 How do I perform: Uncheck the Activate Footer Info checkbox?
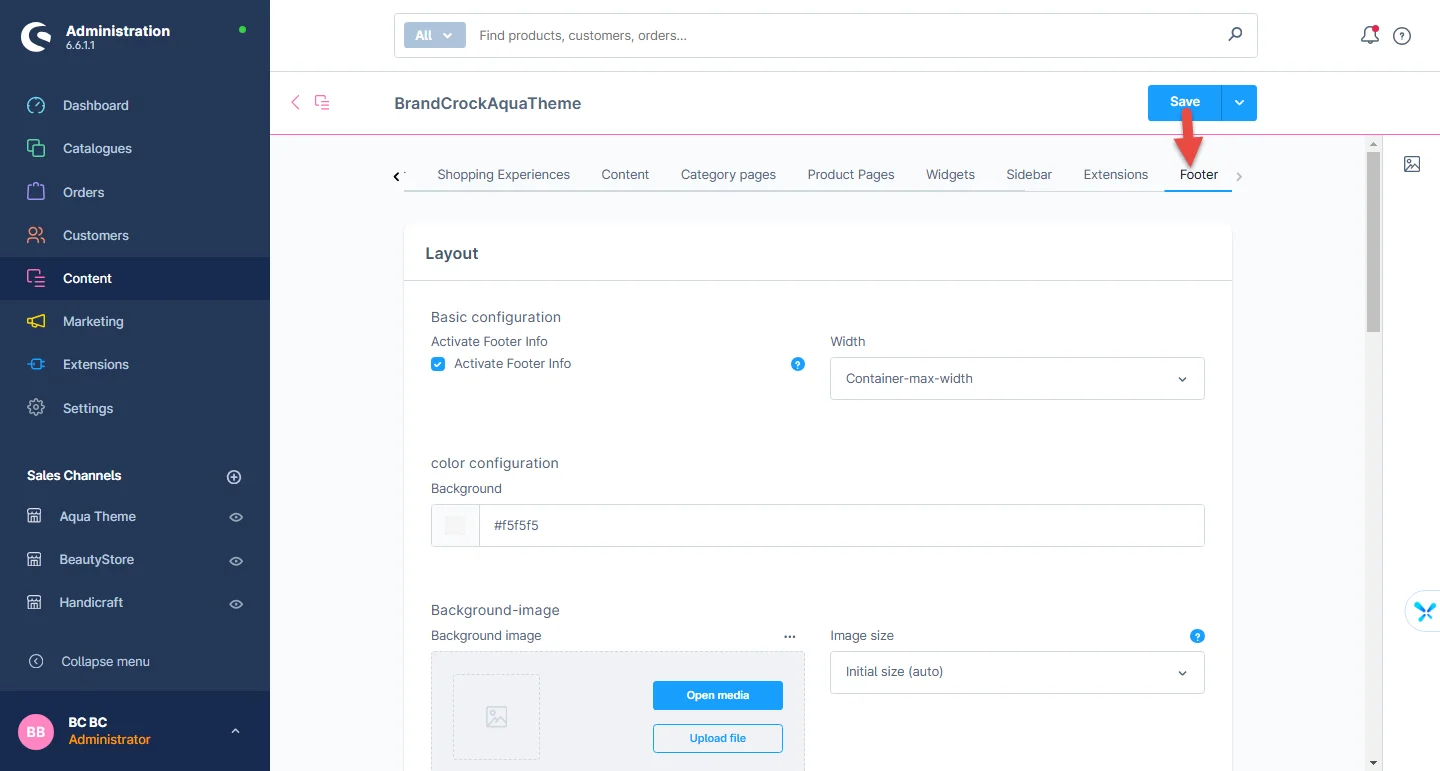coord(438,364)
